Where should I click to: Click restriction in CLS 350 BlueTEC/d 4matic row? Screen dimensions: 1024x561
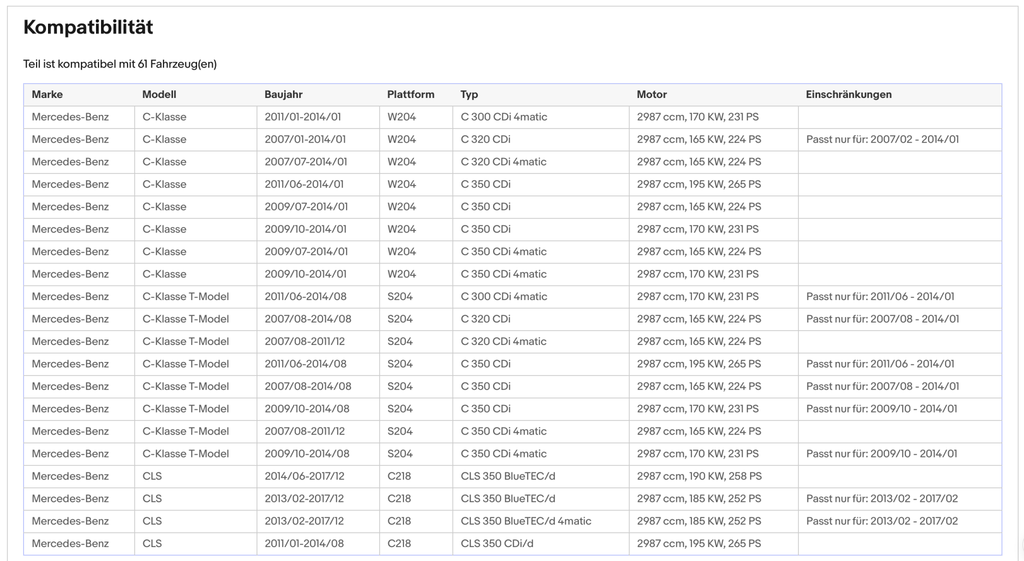point(882,521)
